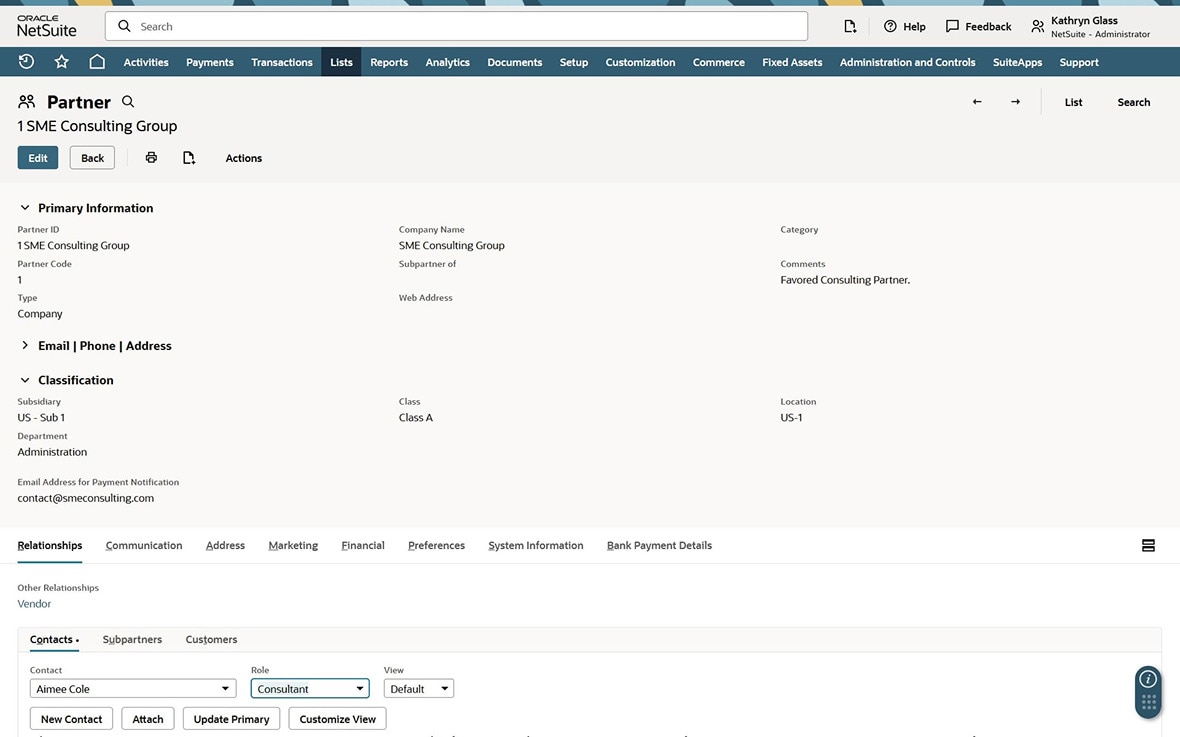1180x737 pixels.
Task: Collapse the Classification section
Action: (x=25, y=380)
